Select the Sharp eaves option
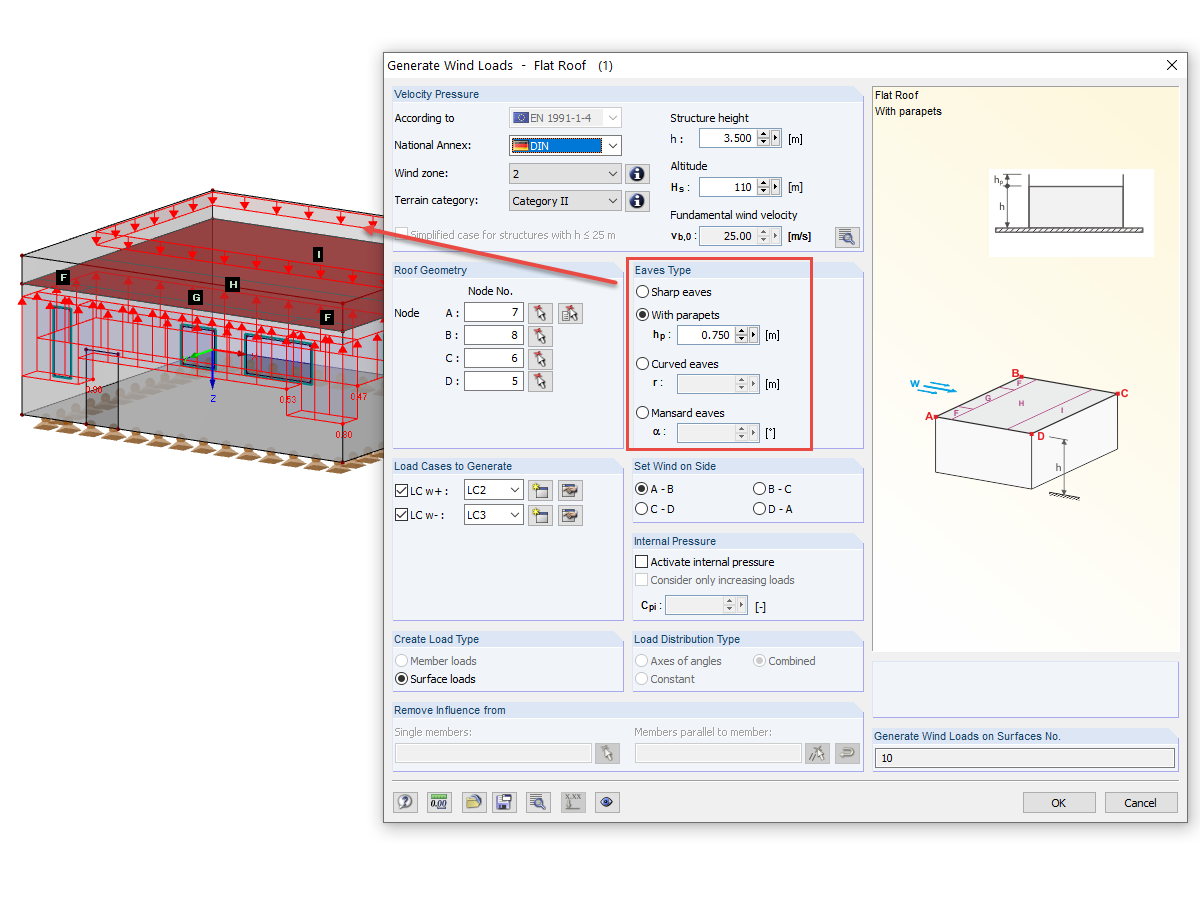The image size is (1200, 900). point(640,291)
